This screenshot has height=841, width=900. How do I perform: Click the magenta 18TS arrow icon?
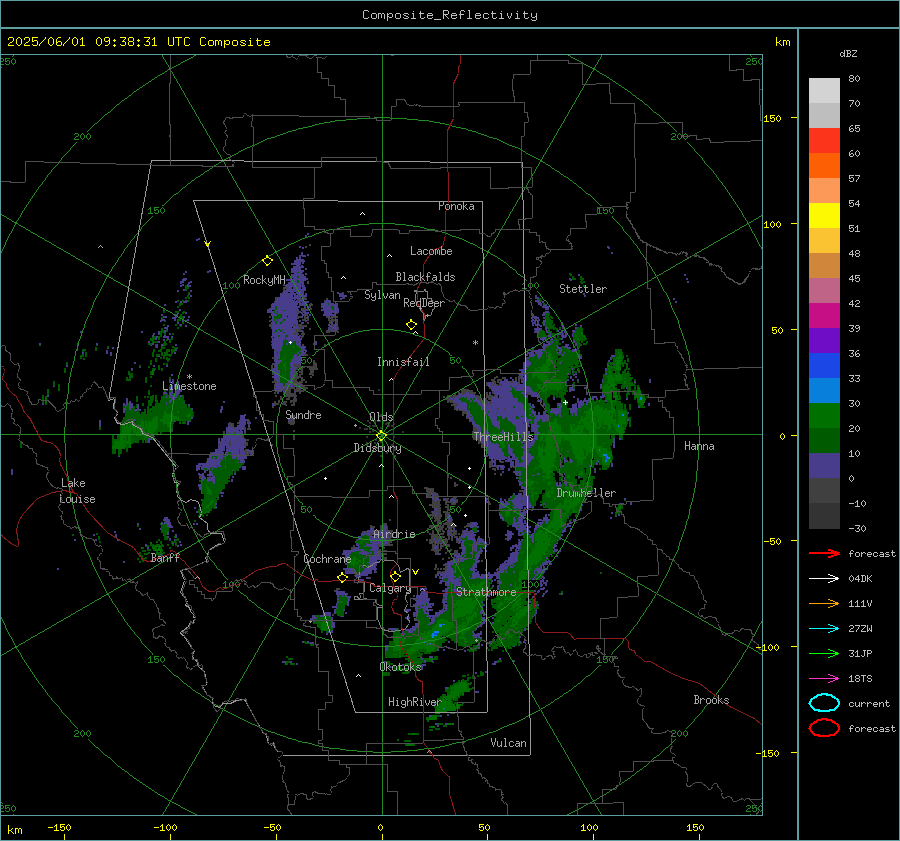[x=824, y=679]
